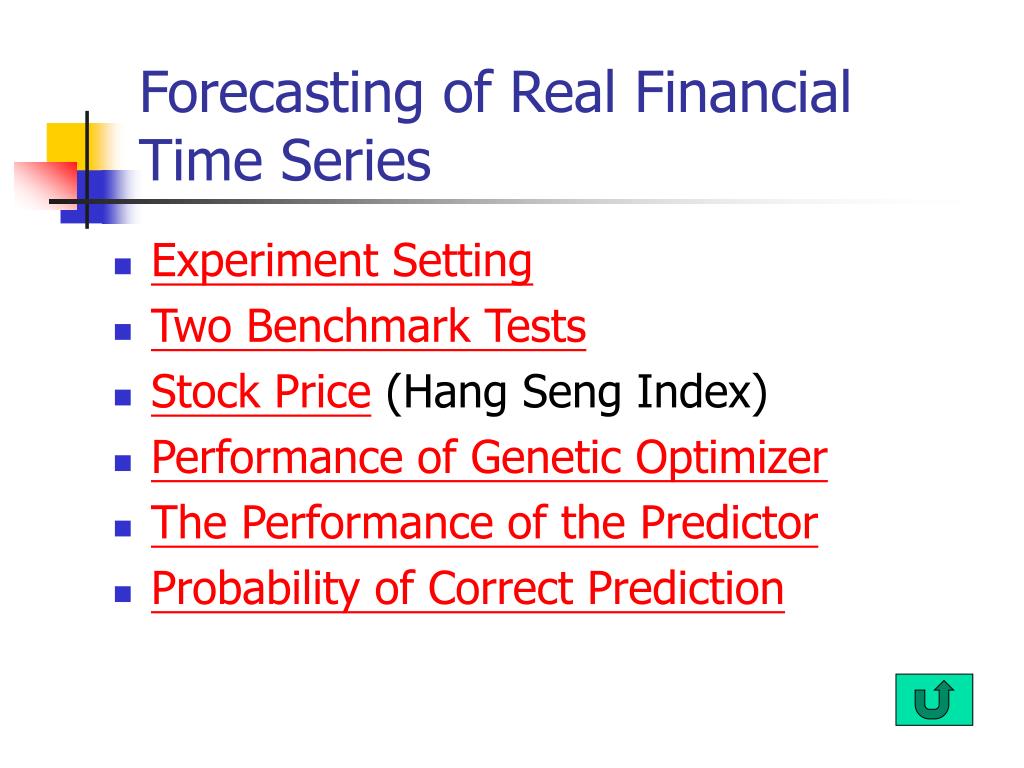Select the bullet next to Stock Price
This screenshot has height=768, width=1024.
pyautogui.click(x=123, y=397)
